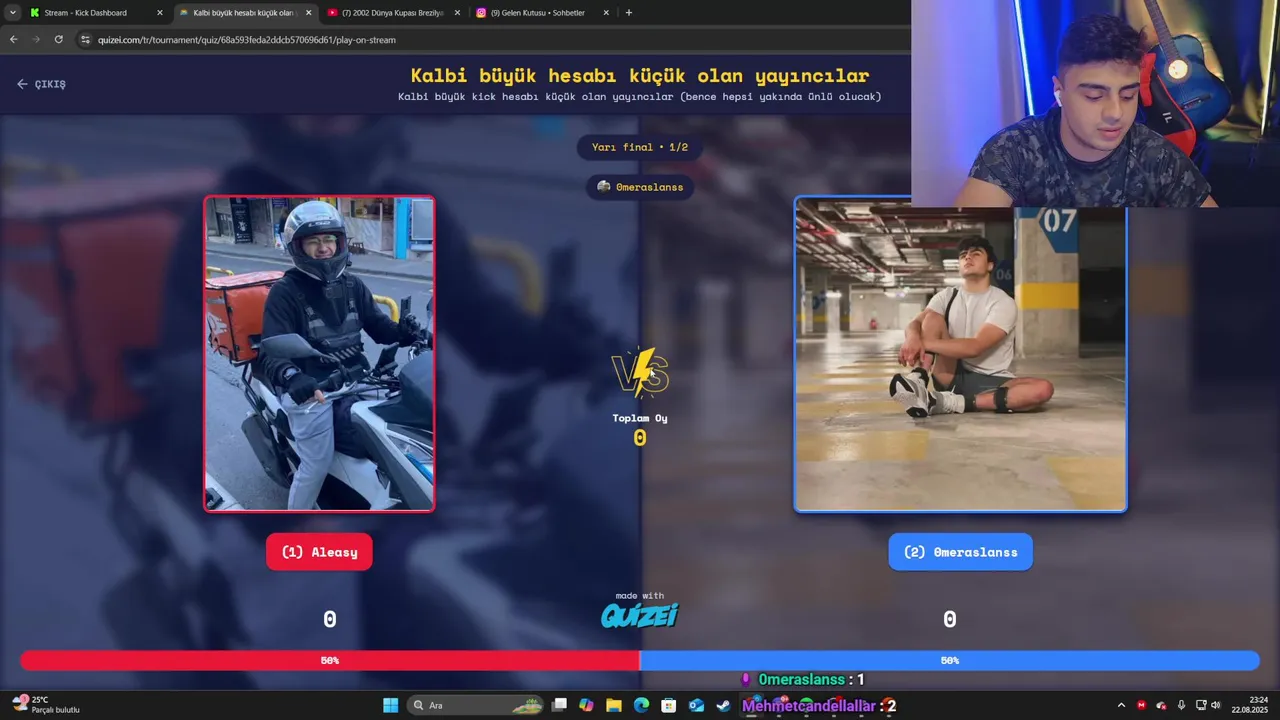Open the weather widget showing 25°C
Screen dimensions: 1280x720
tap(46, 705)
